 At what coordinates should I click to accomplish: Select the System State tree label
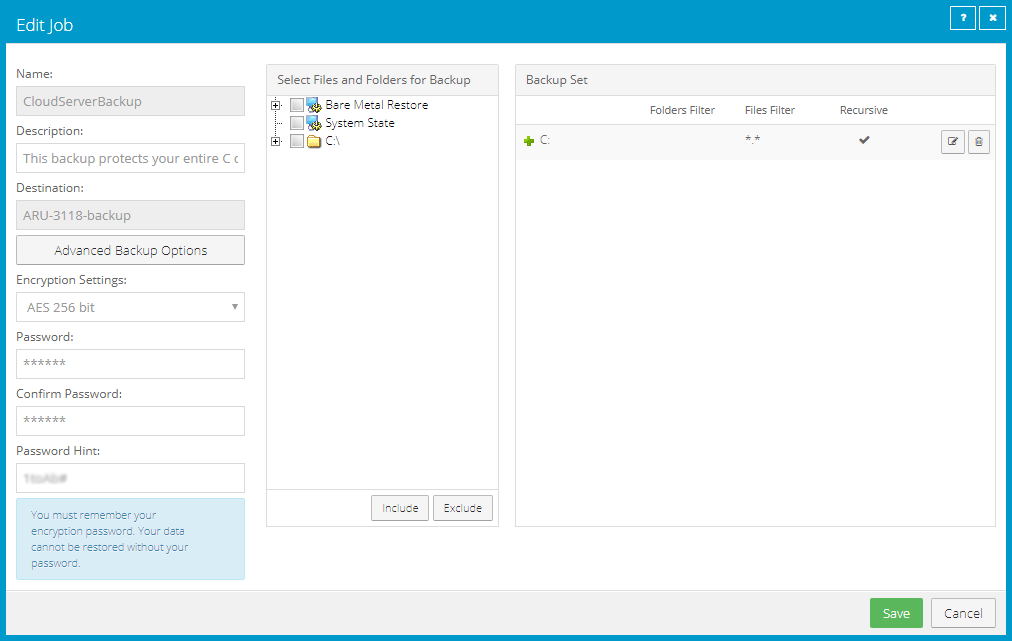pos(359,123)
